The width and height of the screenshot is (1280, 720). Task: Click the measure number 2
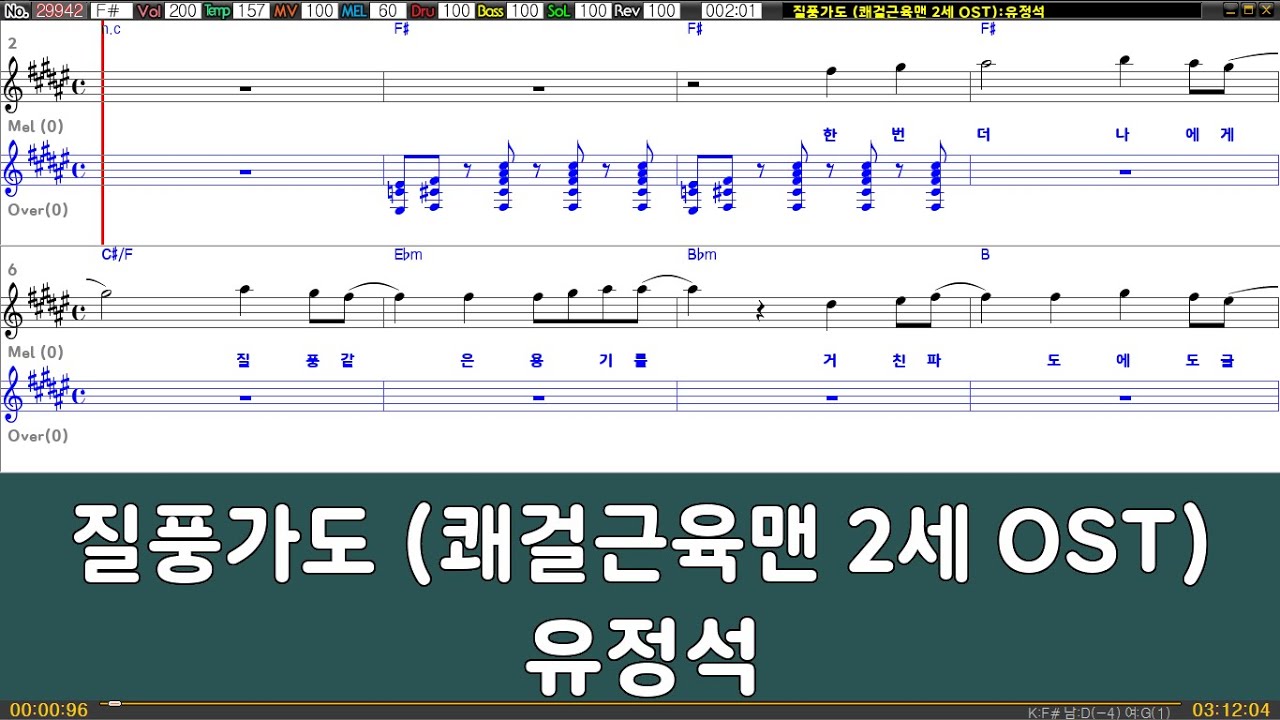point(12,44)
